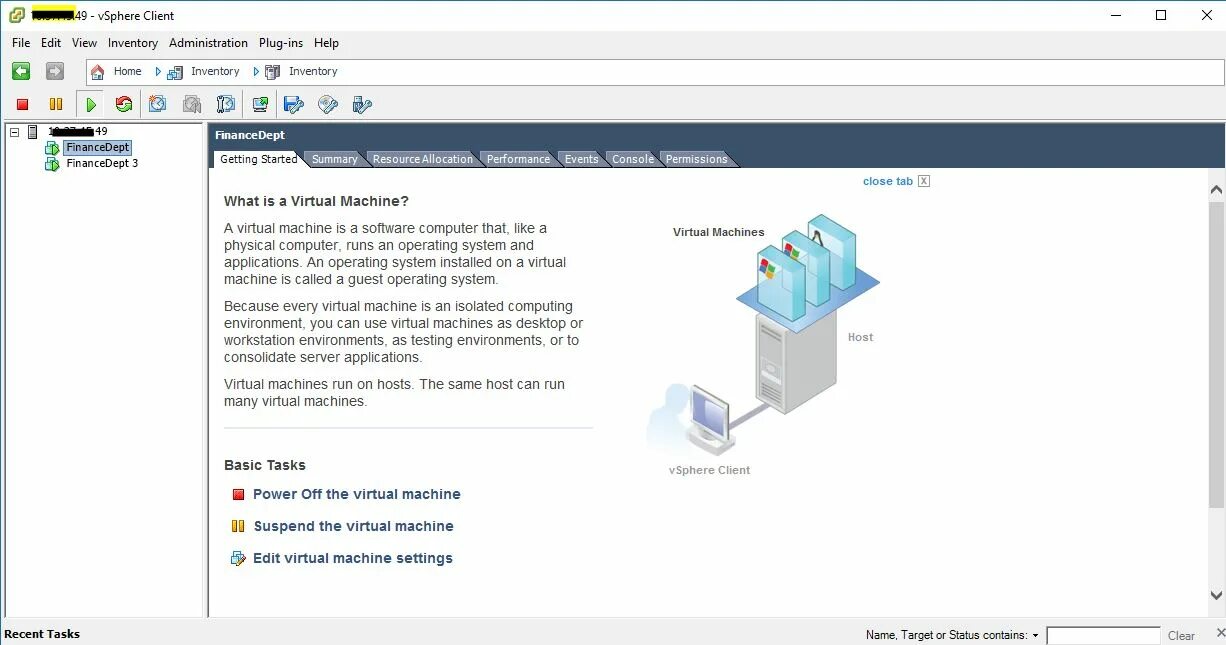The image size is (1226, 645).
Task: Switch to the Console tab
Action: pyautogui.click(x=633, y=159)
